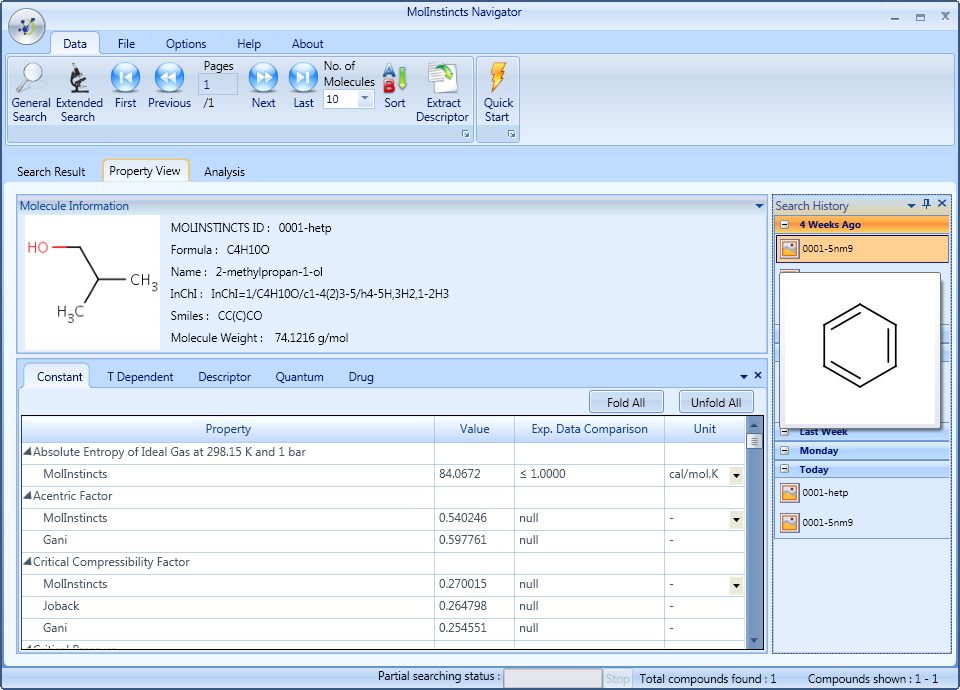Collapse the 4 Weeks Ago history group
Screen dimensions: 960x690
[785, 224]
